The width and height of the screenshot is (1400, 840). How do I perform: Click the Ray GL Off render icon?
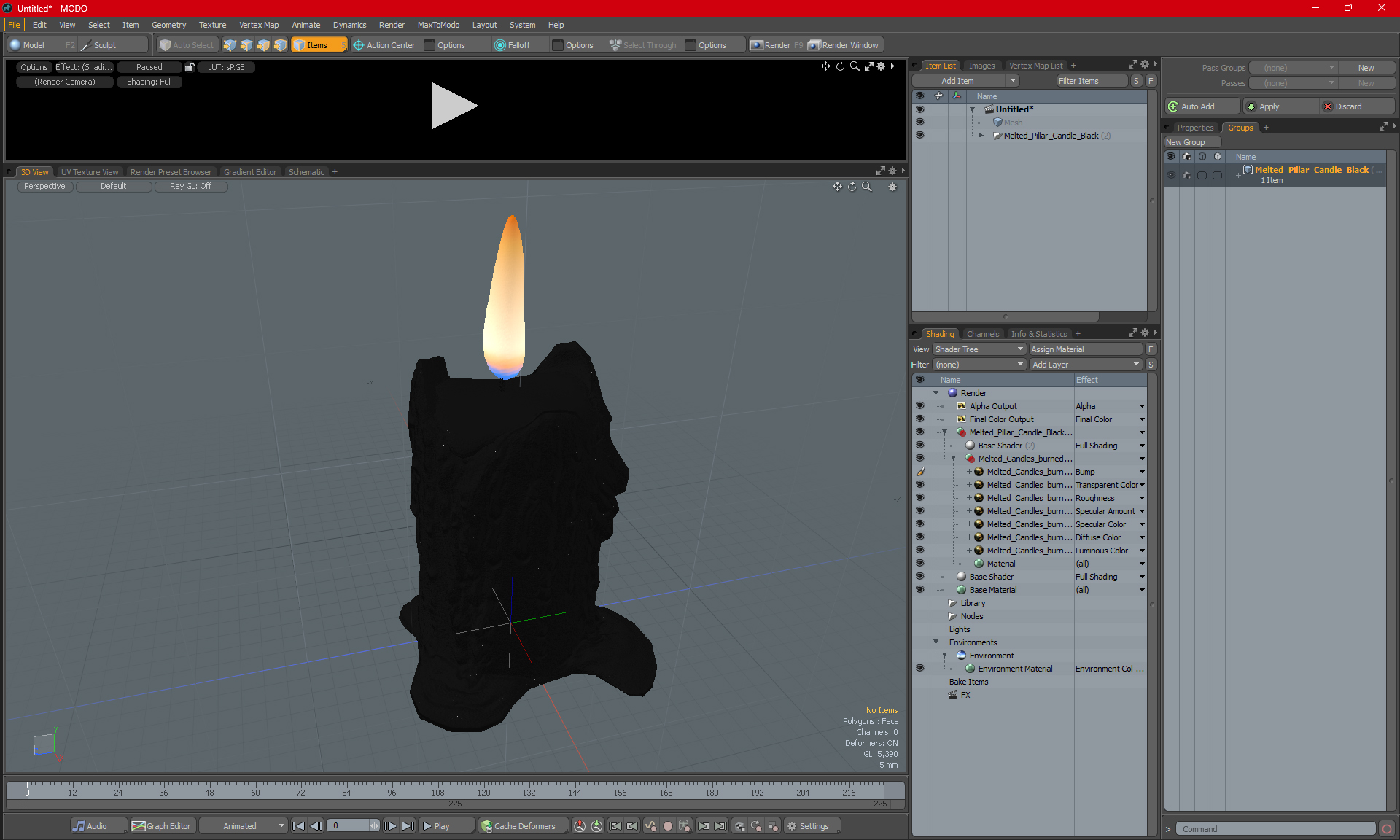point(190,186)
